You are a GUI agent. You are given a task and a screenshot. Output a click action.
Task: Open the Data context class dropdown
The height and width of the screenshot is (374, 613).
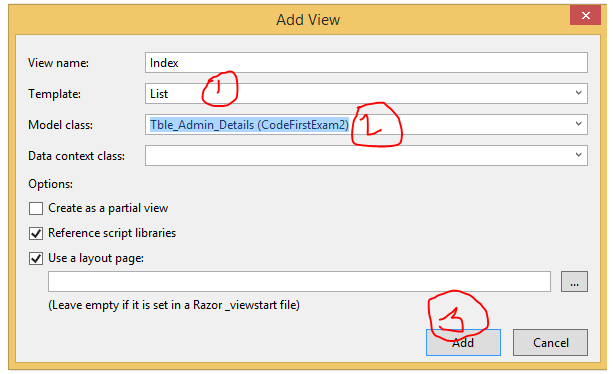(x=366, y=155)
